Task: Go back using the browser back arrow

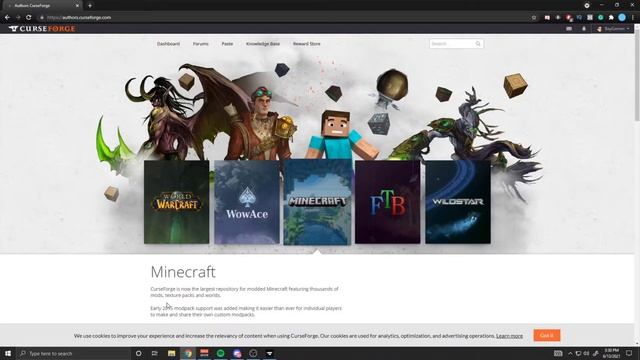Action: (7, 18)
